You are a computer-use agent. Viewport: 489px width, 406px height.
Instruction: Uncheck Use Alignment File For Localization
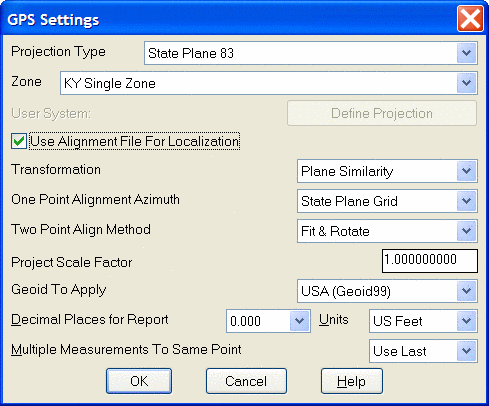coord(19,141)
